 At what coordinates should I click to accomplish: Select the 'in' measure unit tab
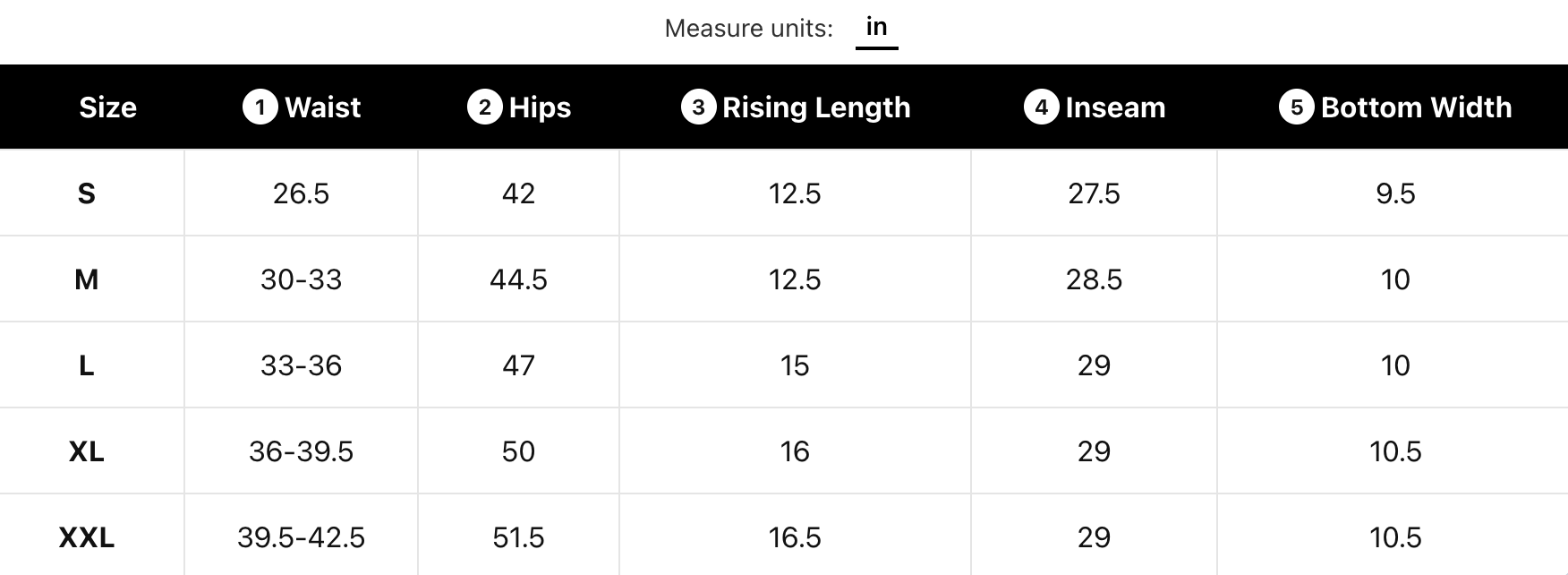click(876, 27)
